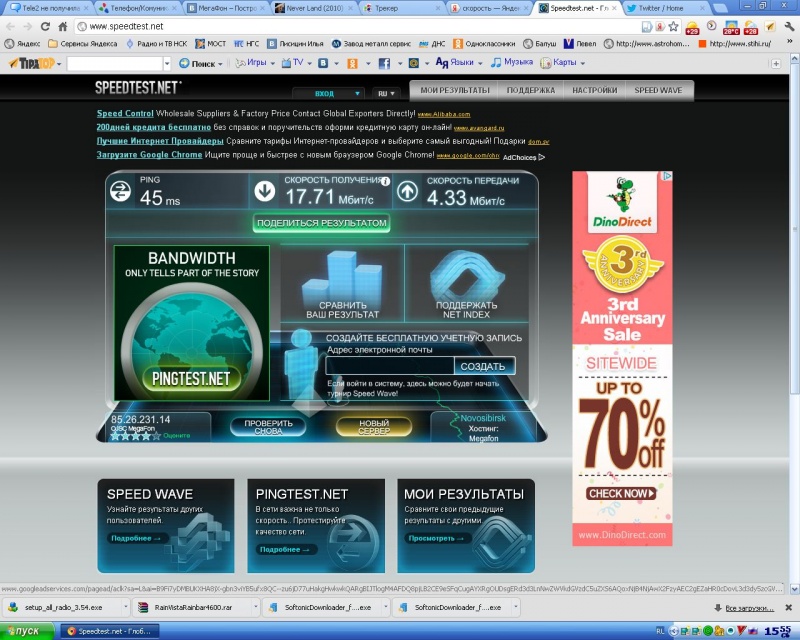Viewport: 800px width, 640px height.
Task: Click the Yandex extension icon in the address bar
Action: 660,27
